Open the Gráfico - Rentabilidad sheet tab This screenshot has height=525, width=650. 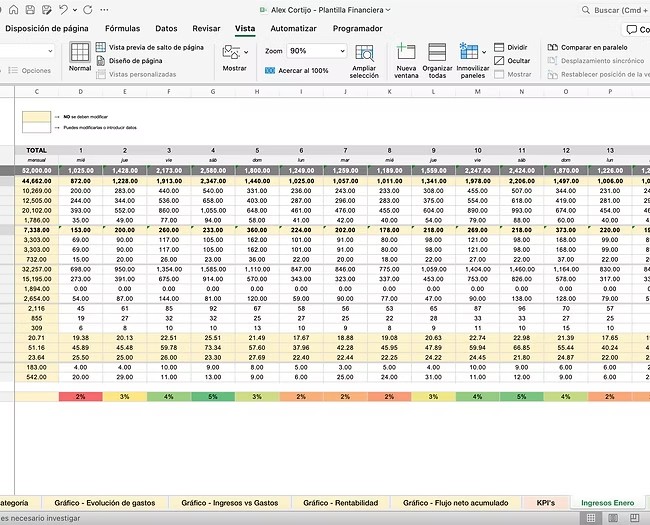tap(340, 502)
